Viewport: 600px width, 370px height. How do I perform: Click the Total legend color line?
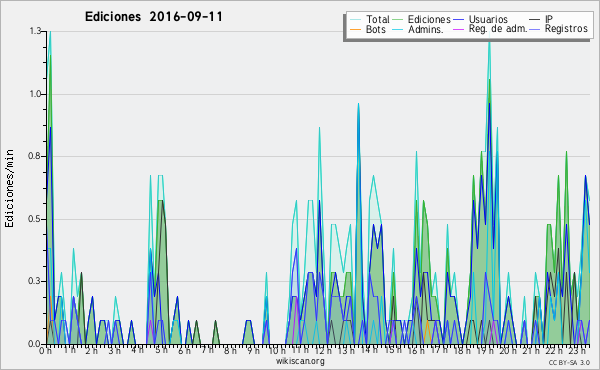click(356, 20)
